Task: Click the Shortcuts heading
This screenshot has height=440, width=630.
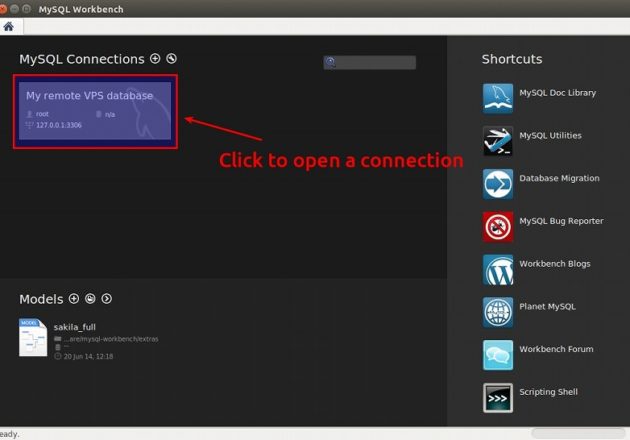Action: [512, 59]
